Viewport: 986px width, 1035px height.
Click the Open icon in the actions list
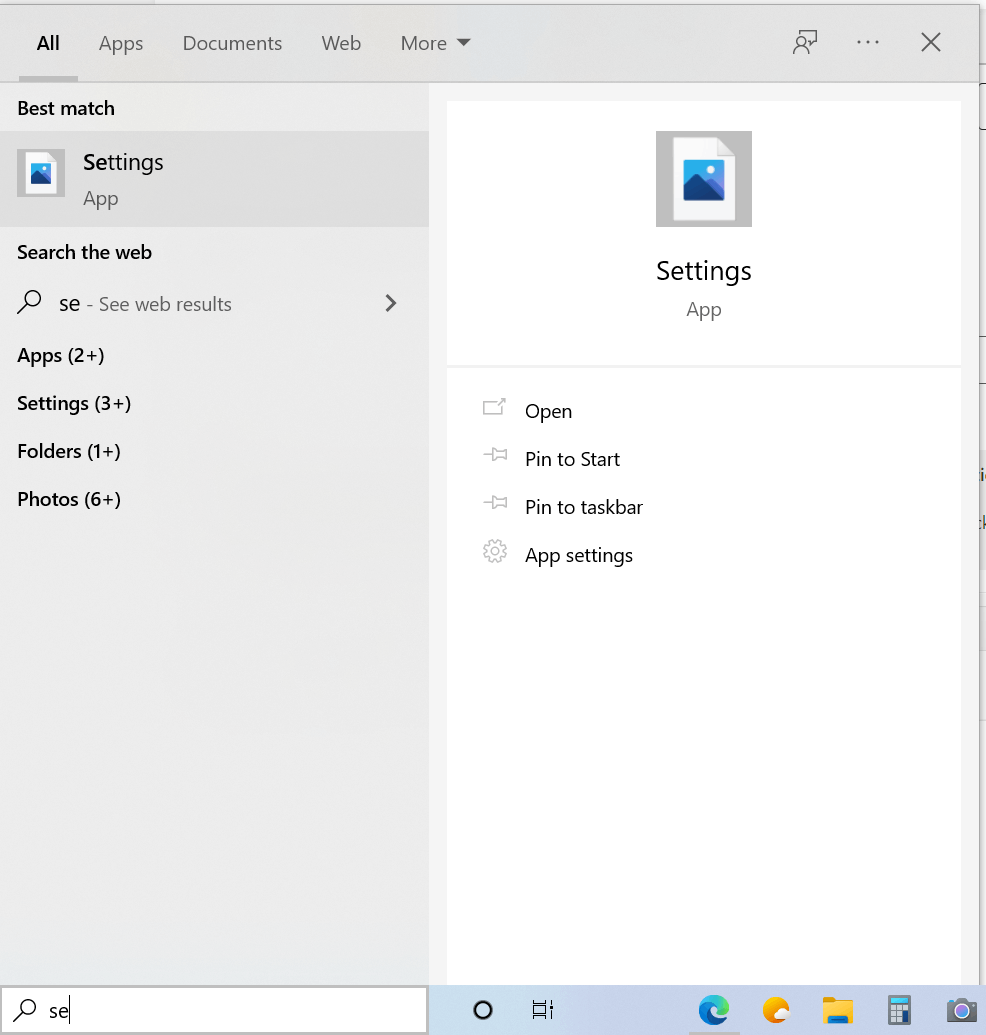[494, 407]
